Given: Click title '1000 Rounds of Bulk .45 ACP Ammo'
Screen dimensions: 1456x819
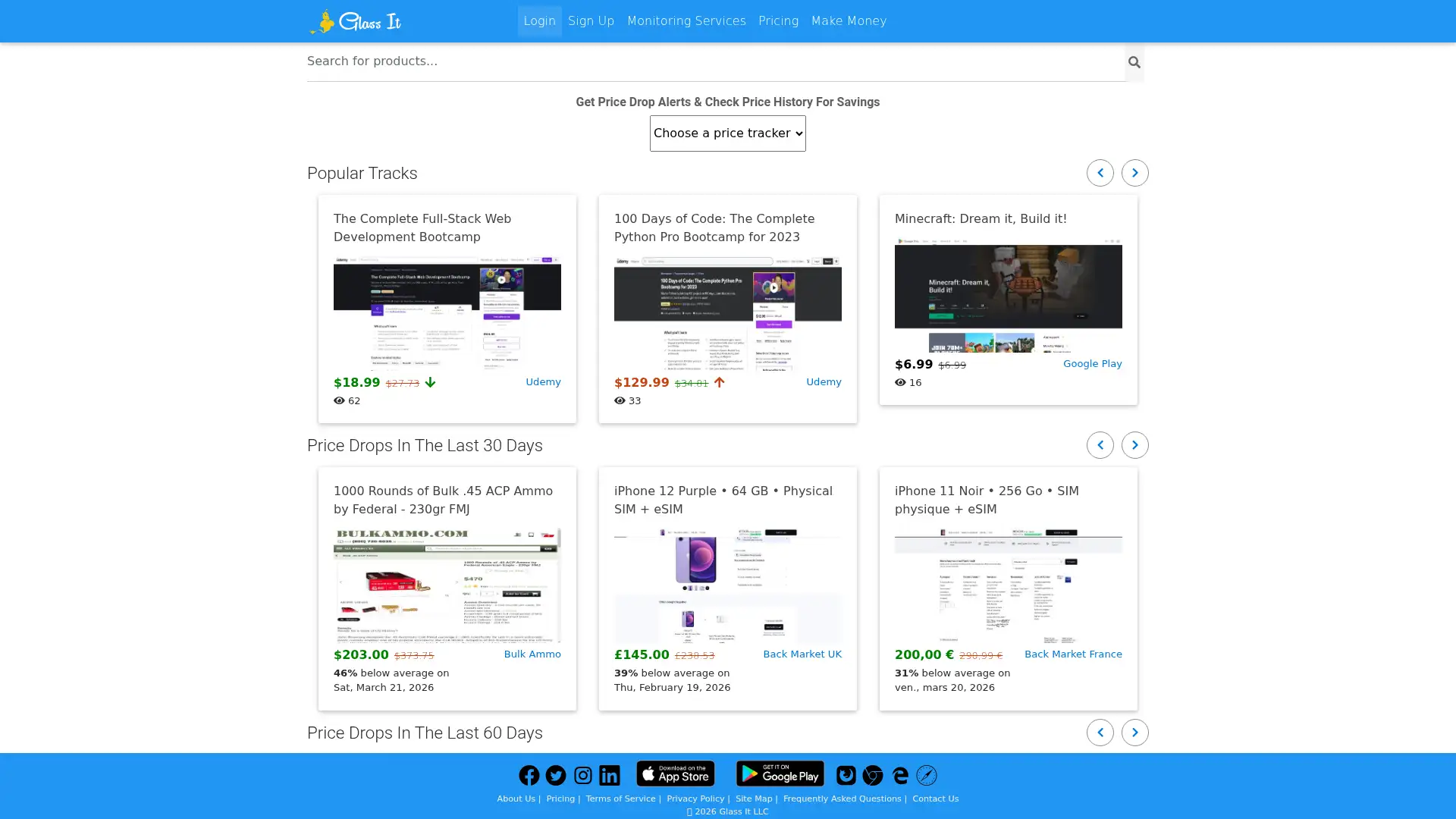Looking at the screenshot, I should 443,500.
